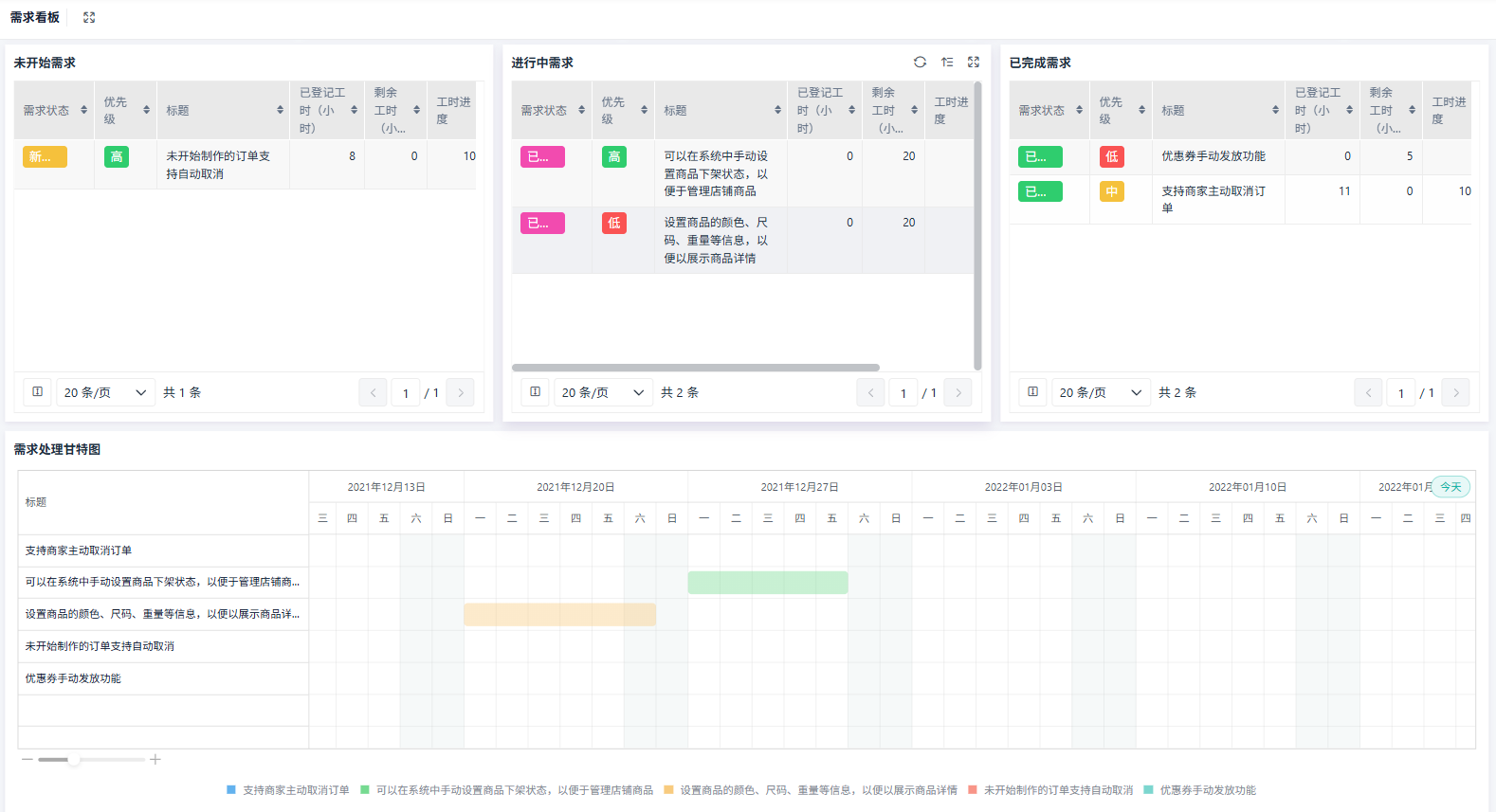Sort 未开始需求 table by 优先级
The image size is (1496, 812).
(x=146, y=110)
